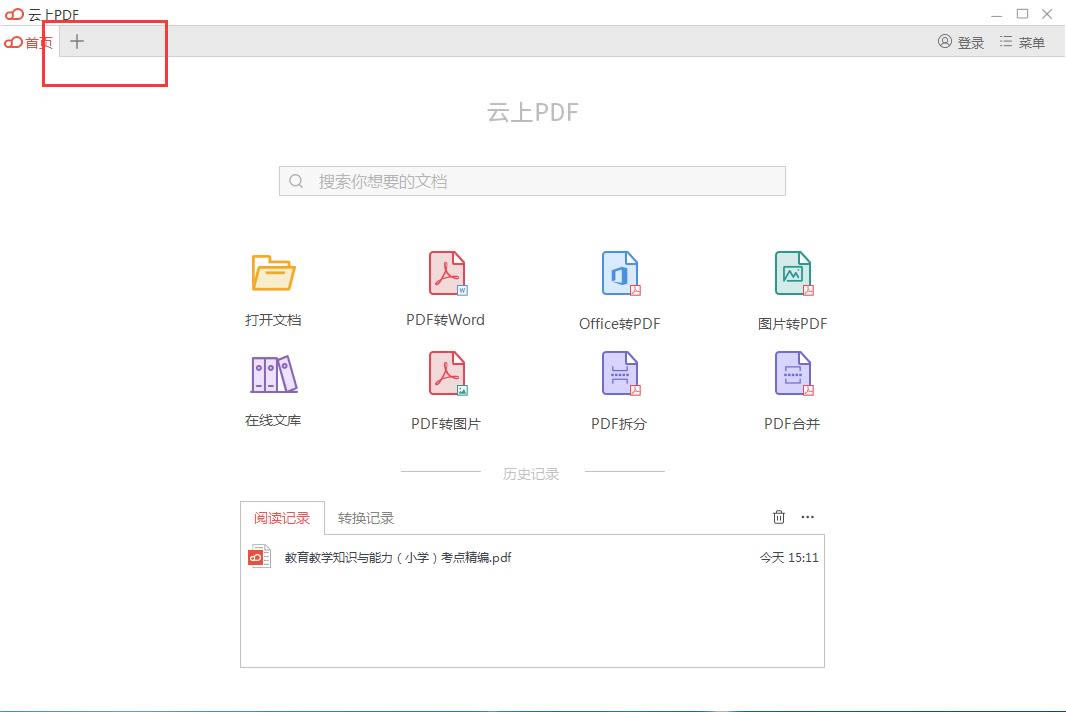The image size is (1066, 712).
Task: Launch Office转PDF converter icon
Action: point(621,273)
